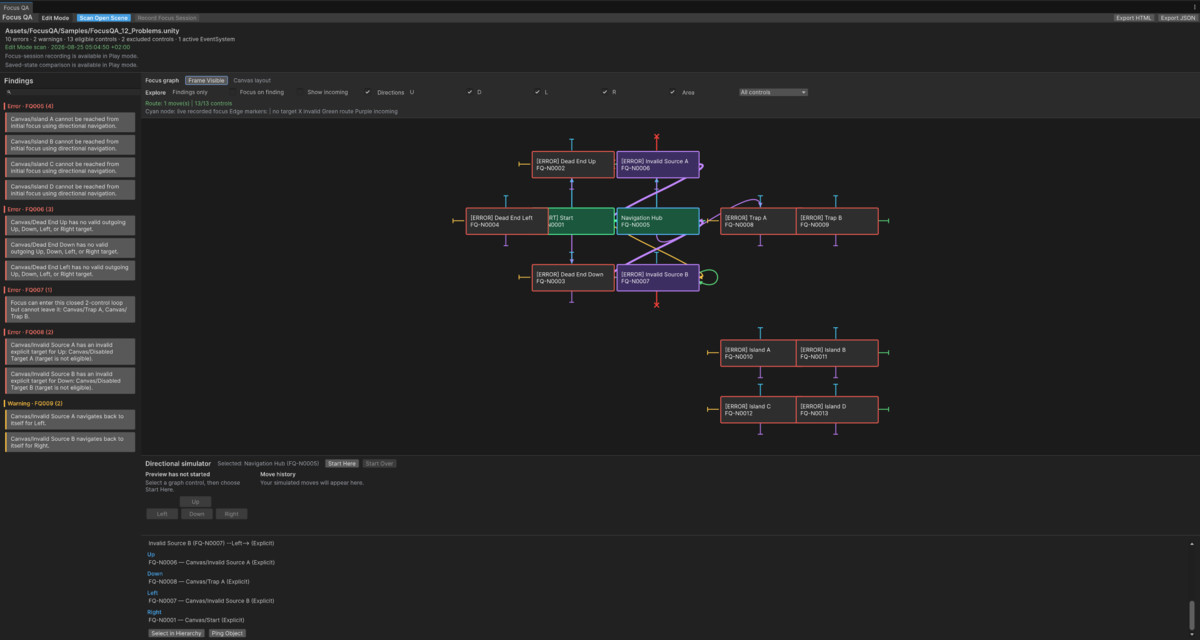Click the 'Error · FQ0007 (1)' group header
Screen dimensions: 1200x640
click(x=30, y=290)
